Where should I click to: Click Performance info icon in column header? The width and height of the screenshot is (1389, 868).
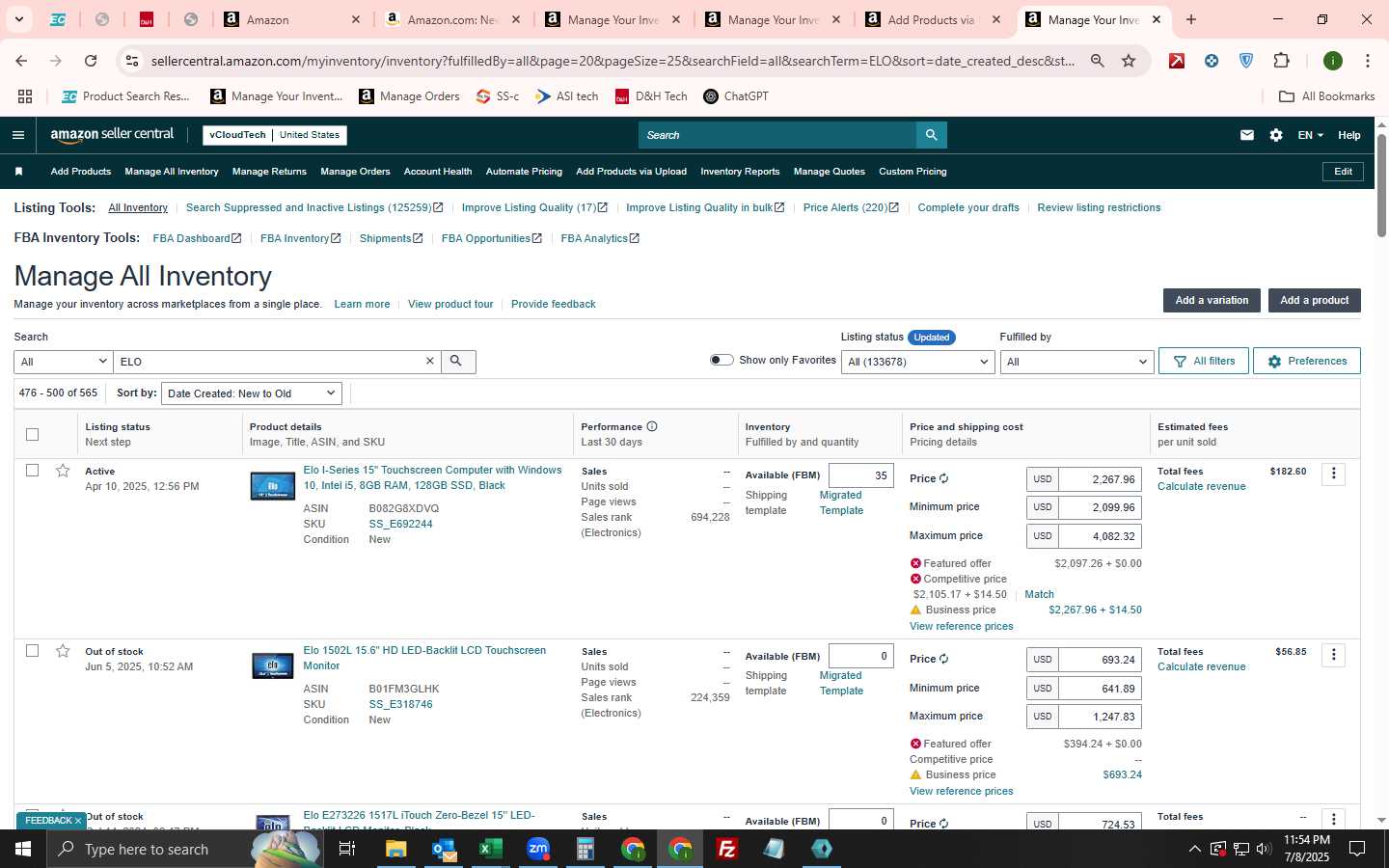pos(652,426)
